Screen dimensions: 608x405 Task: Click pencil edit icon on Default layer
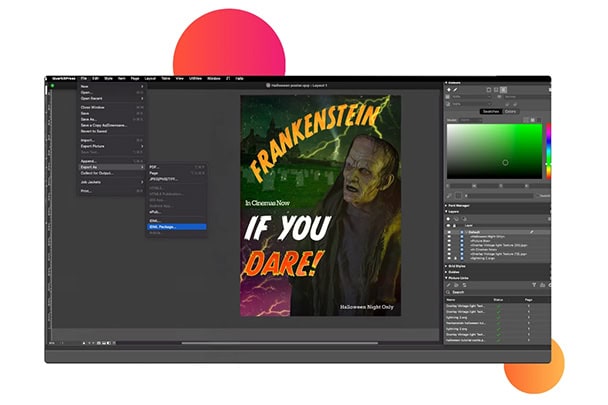[x=532, y=232]
